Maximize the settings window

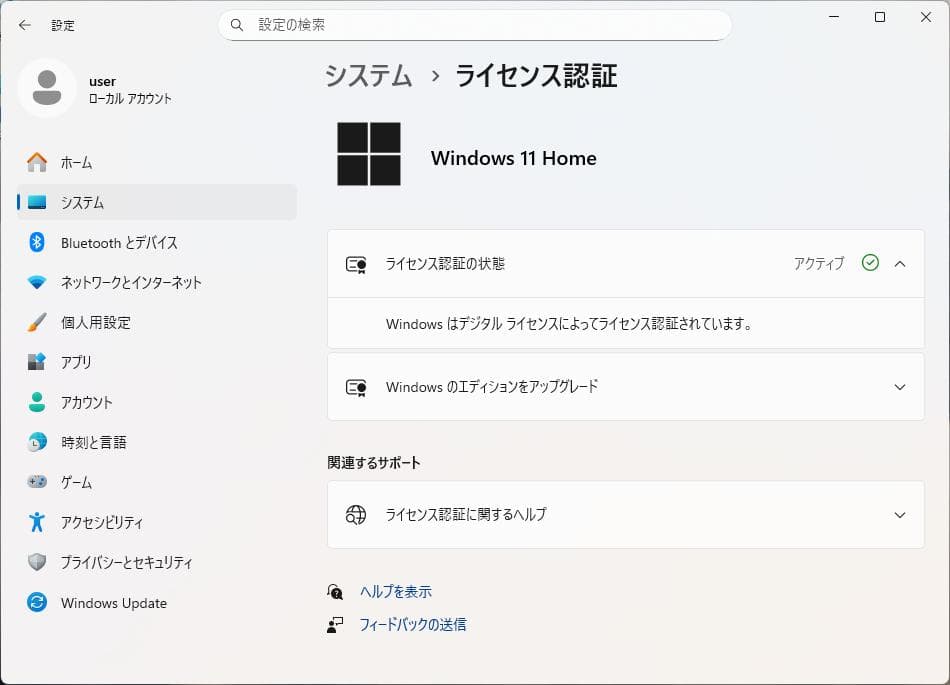[880, 17]
